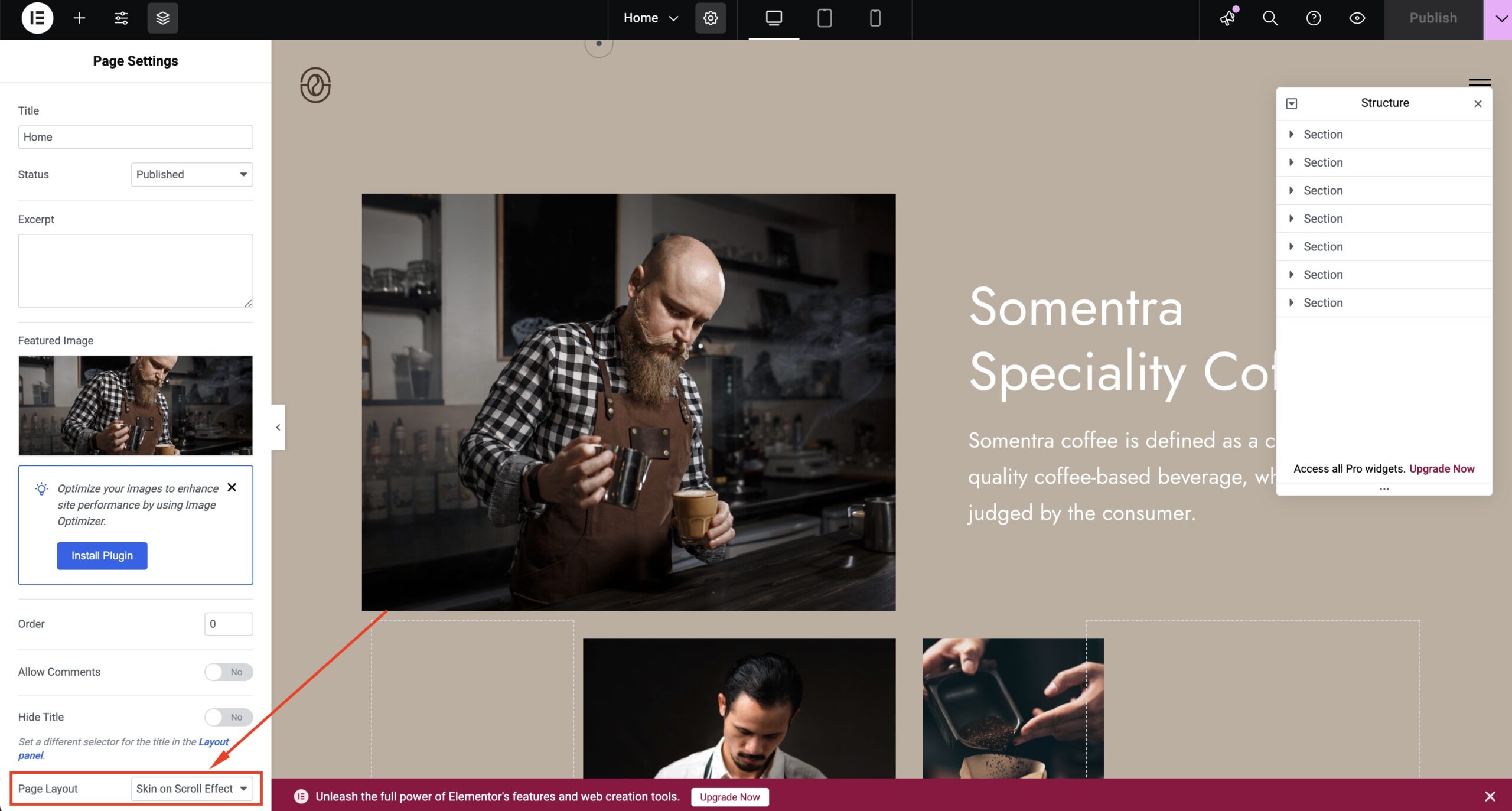This screenshot has width=1512, height=811.
Task: Open Publish options arrow
Action: (1499, 19)
